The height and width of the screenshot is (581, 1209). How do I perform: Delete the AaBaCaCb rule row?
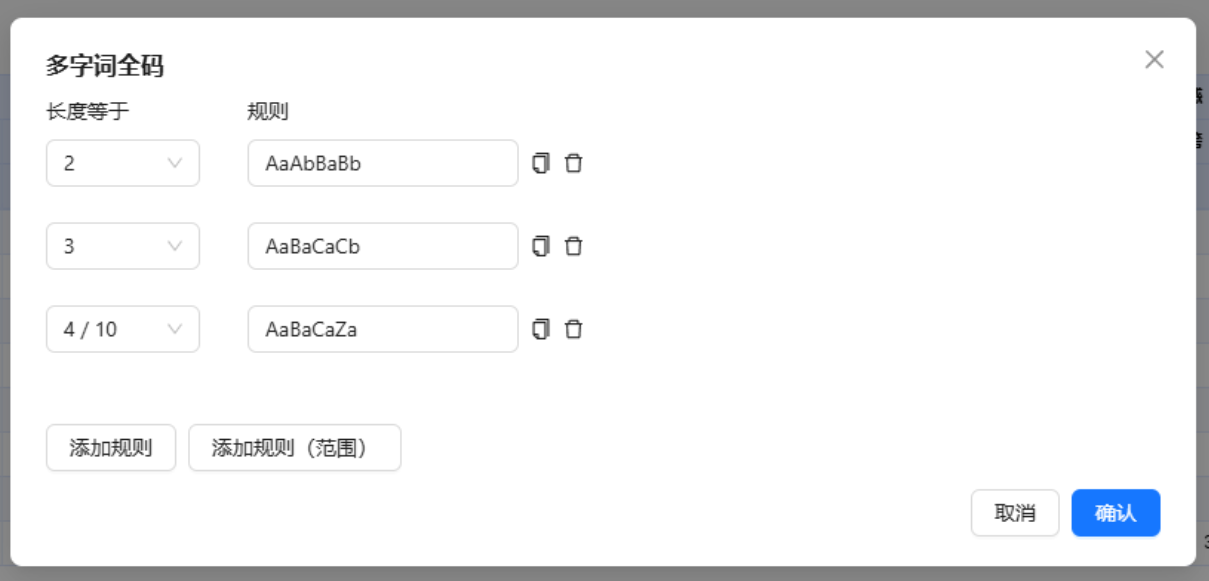click(x=573, y=246)
